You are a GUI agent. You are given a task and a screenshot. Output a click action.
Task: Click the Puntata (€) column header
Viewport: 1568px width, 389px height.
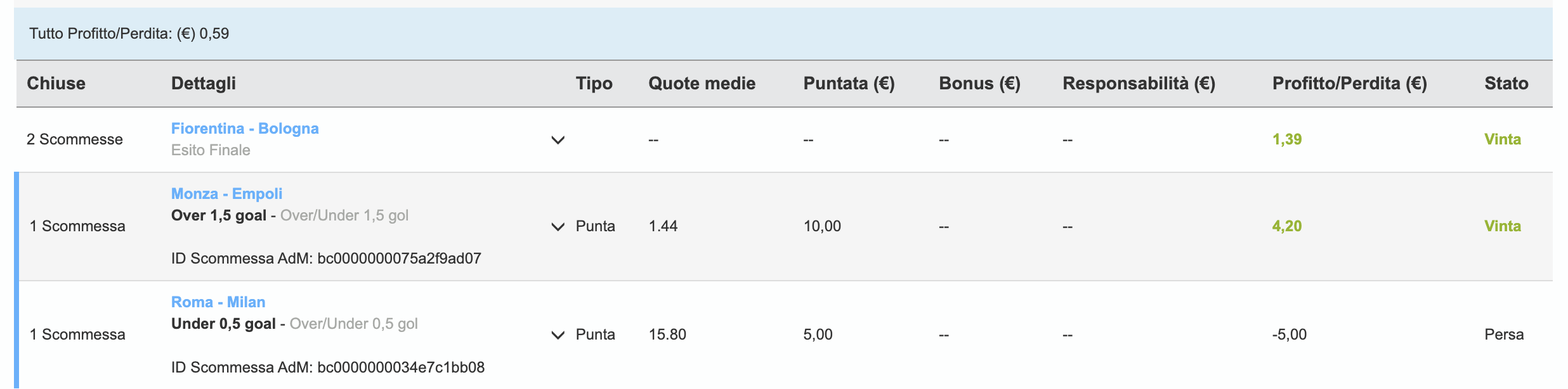(x=849, y=84)
